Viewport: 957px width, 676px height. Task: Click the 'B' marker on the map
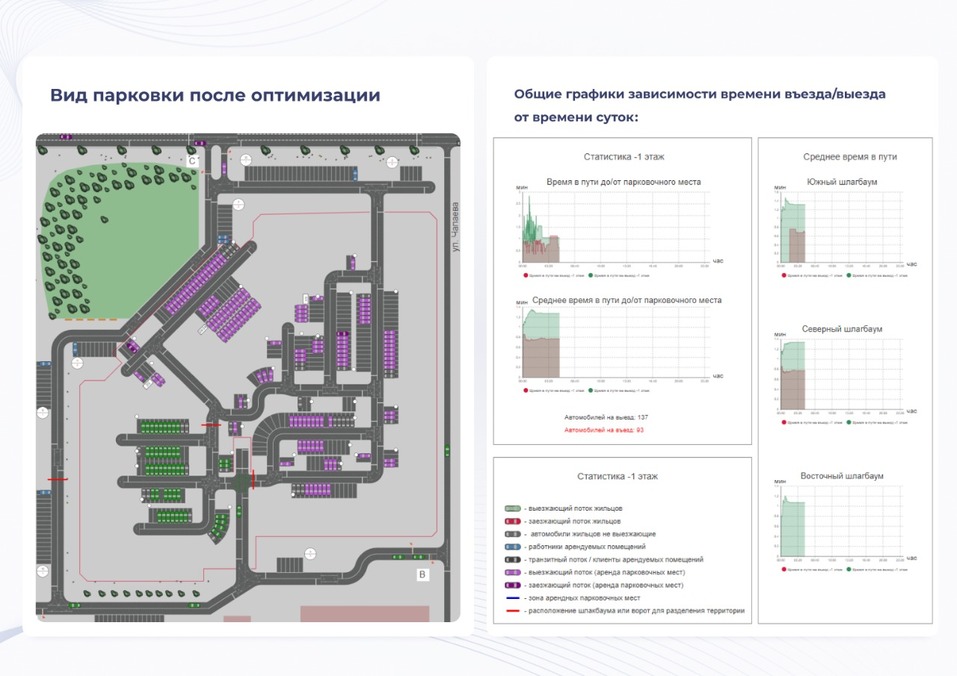[x=422, y=574]
